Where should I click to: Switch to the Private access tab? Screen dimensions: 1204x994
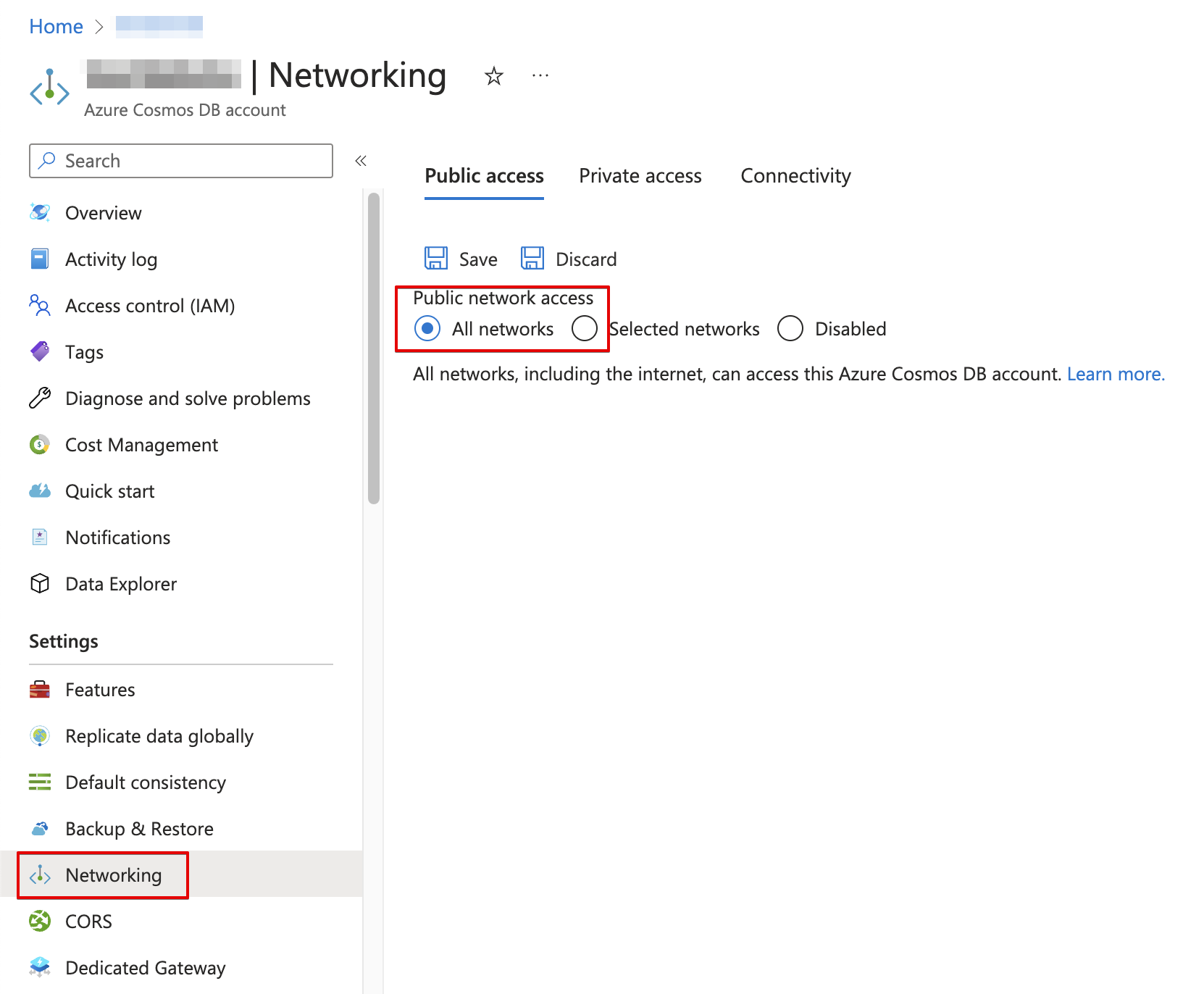[640, 176]
